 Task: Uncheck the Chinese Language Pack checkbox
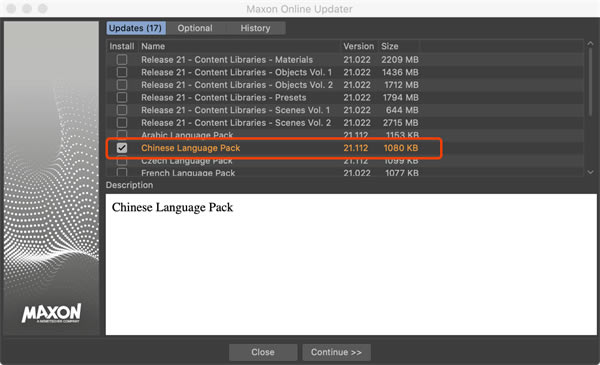[122, 148]
